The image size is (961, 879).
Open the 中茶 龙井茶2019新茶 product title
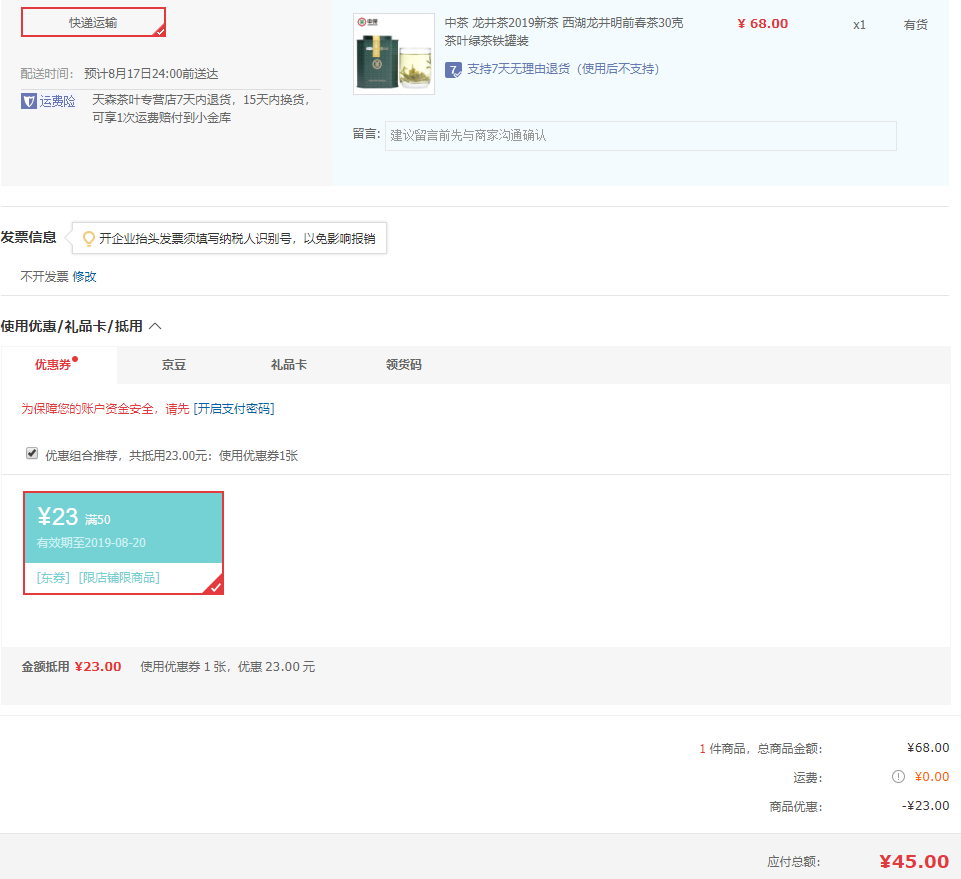[564, 32]
